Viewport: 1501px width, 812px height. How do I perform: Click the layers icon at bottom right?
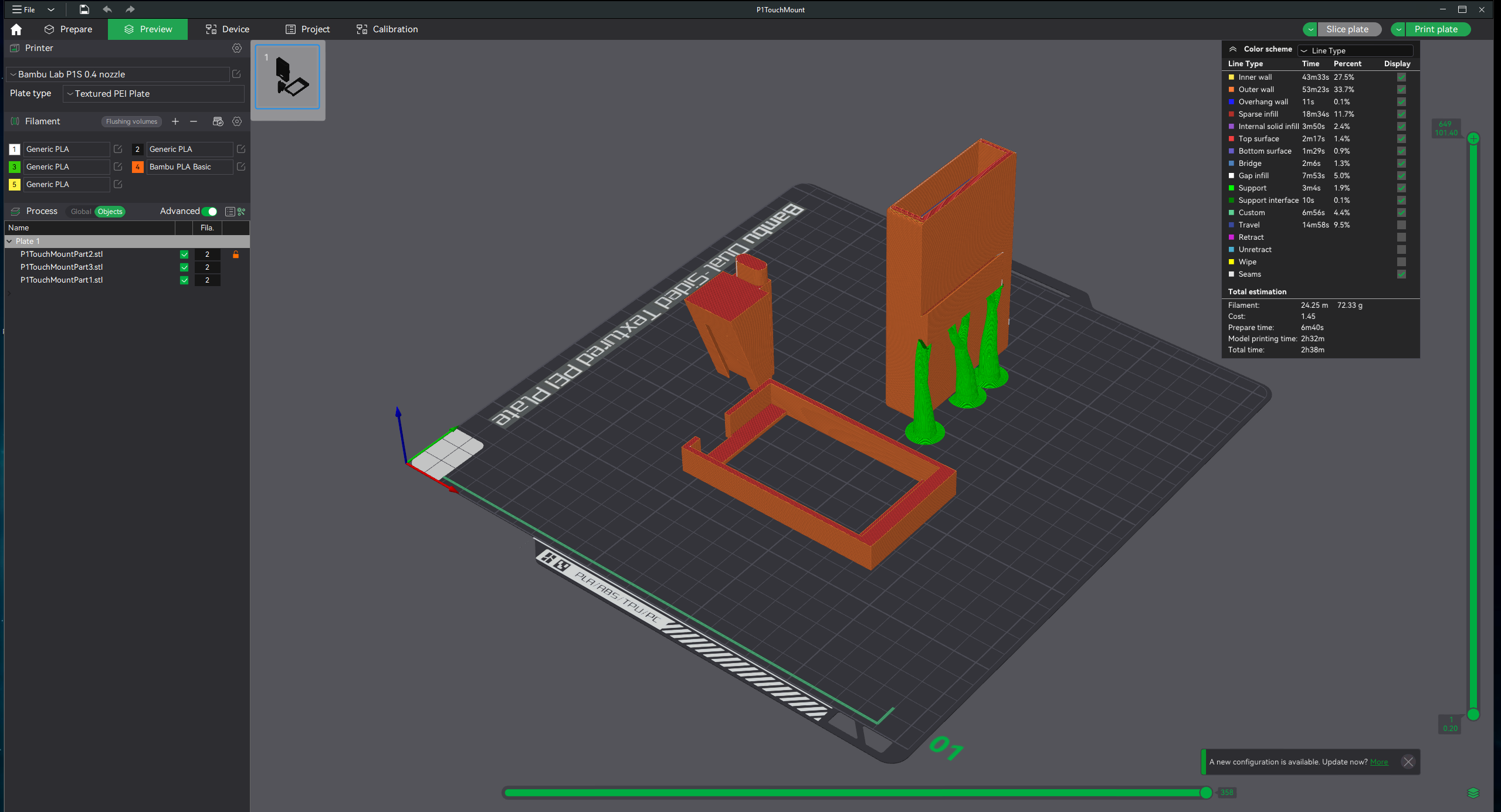pos(1473,793)
